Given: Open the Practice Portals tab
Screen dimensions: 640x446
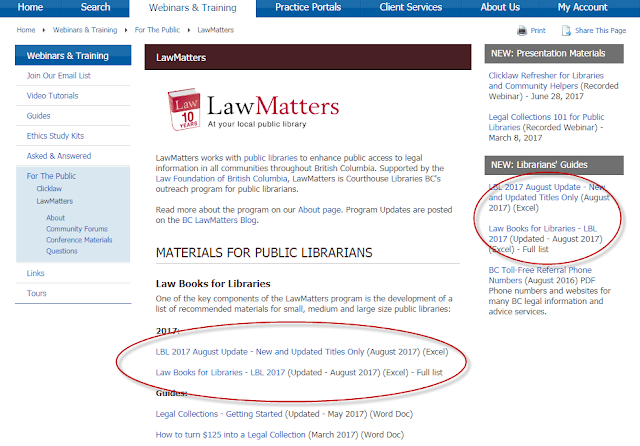Looking at the screenshot, I should click(x=308, y=7).
